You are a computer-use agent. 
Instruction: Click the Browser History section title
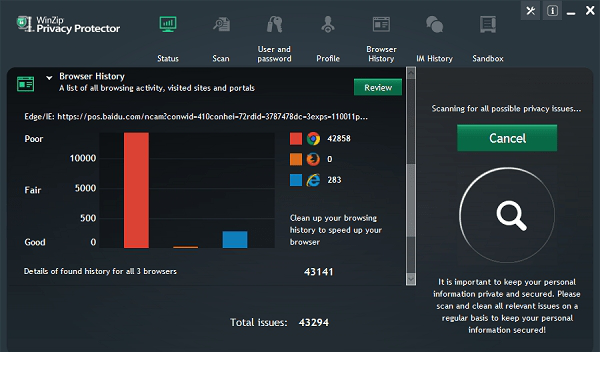92,76
